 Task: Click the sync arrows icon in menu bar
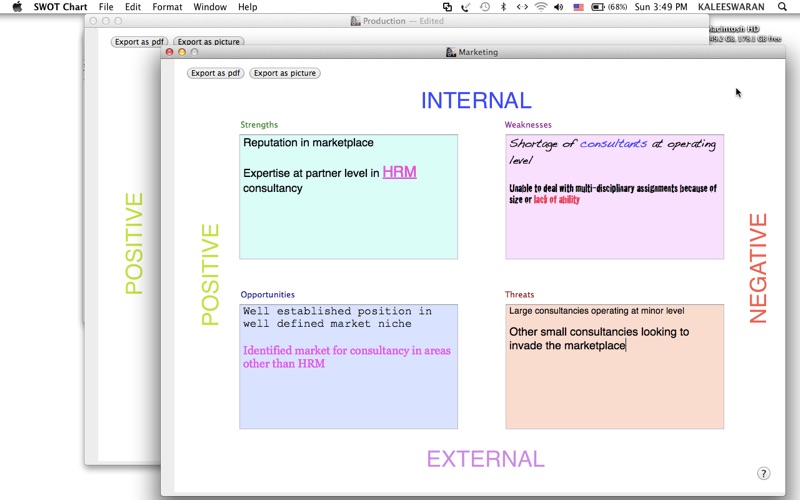click(522, 7)
